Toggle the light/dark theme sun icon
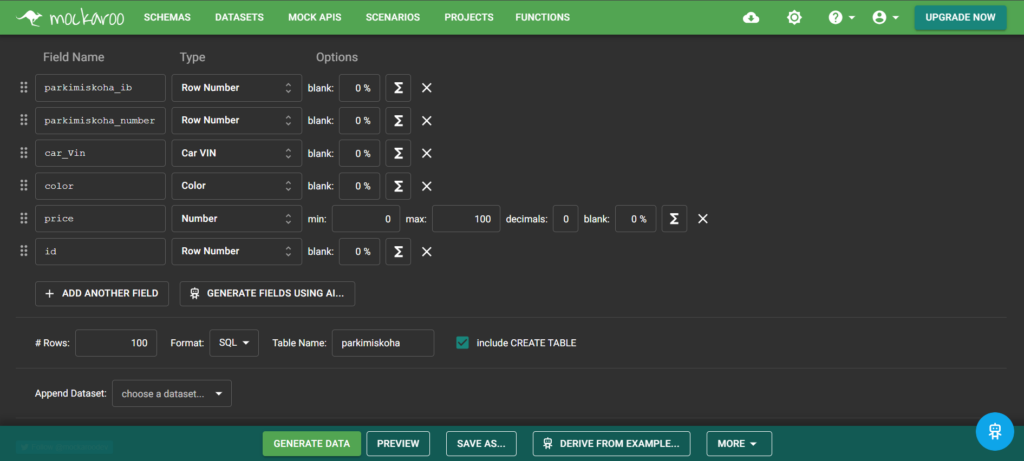The image size is (1024, 461). 794,18
